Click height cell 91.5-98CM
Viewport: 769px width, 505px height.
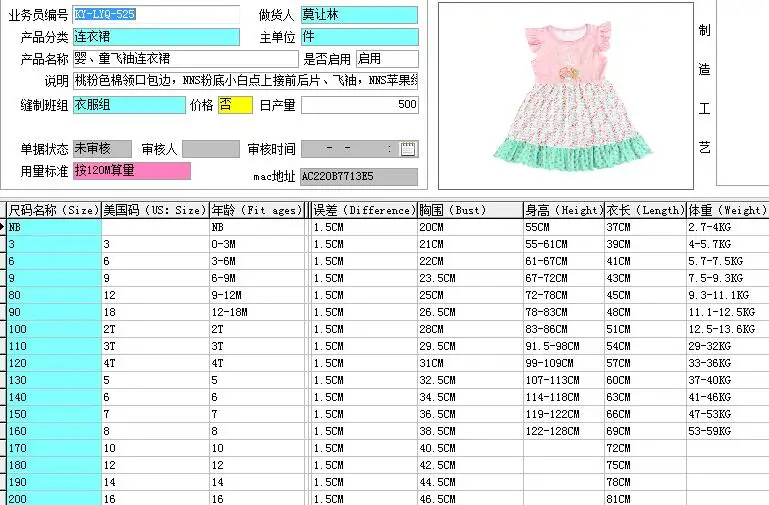(564, 346)
